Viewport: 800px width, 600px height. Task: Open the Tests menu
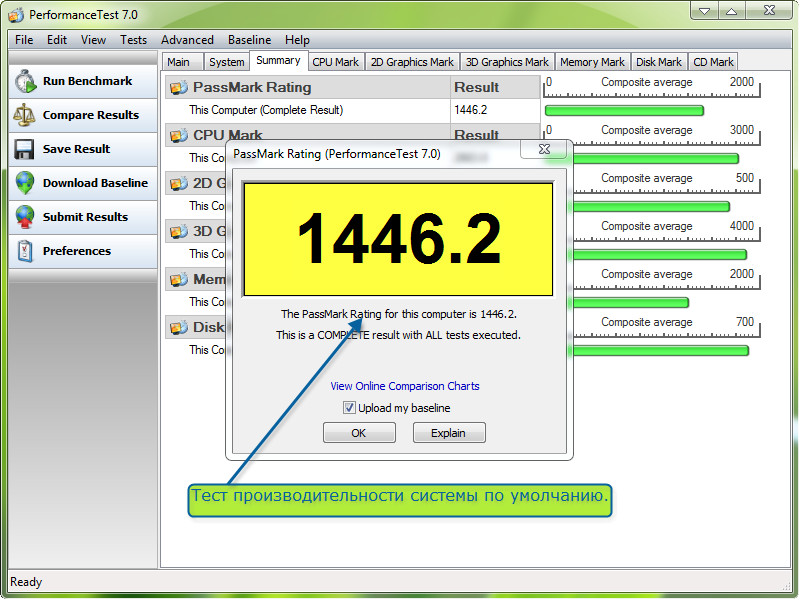pyautogui.click(x=133, y=40)
